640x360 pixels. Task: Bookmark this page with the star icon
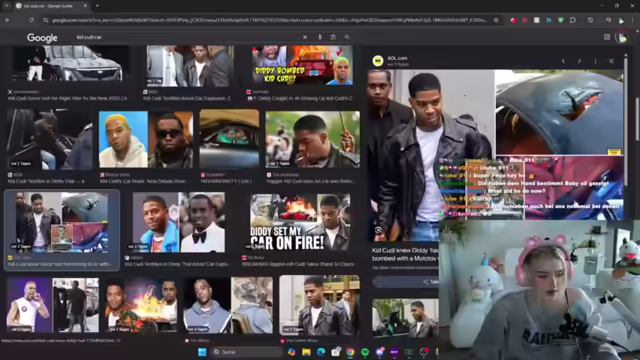coord(496,20)
